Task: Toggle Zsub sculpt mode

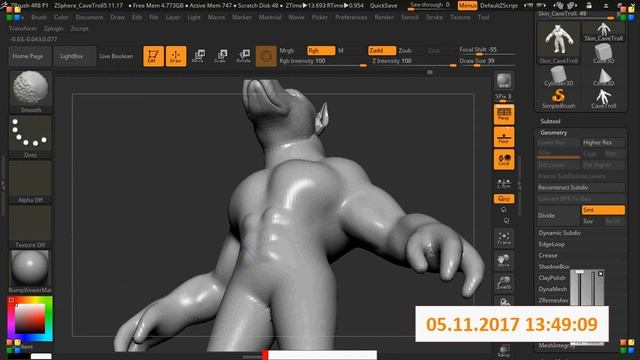Action: pyautogui.click(x=405, y=51)
